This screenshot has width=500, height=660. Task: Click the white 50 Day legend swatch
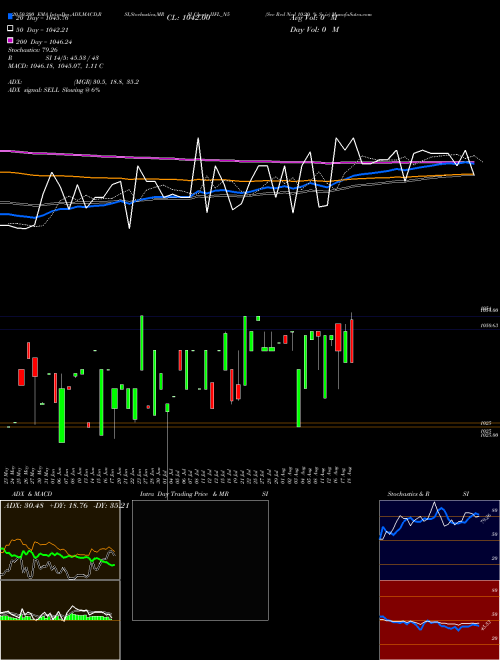click(x=11, y=28)
